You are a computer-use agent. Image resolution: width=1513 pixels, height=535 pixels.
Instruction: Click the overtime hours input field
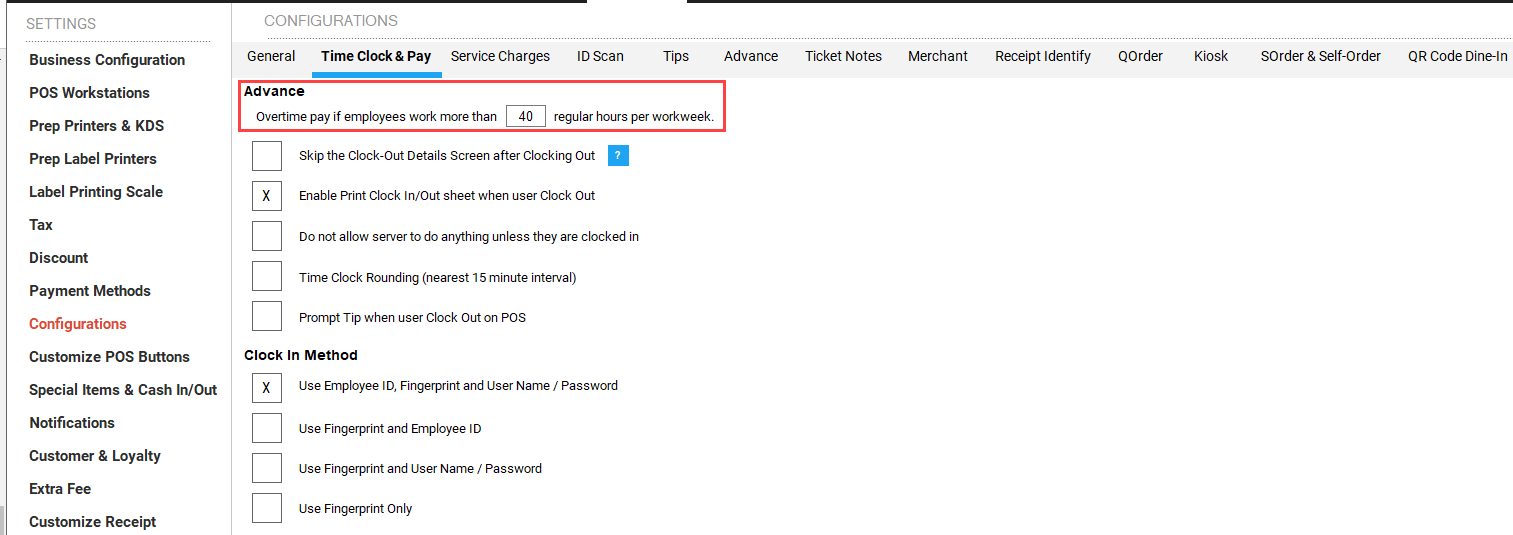[525, 117]
